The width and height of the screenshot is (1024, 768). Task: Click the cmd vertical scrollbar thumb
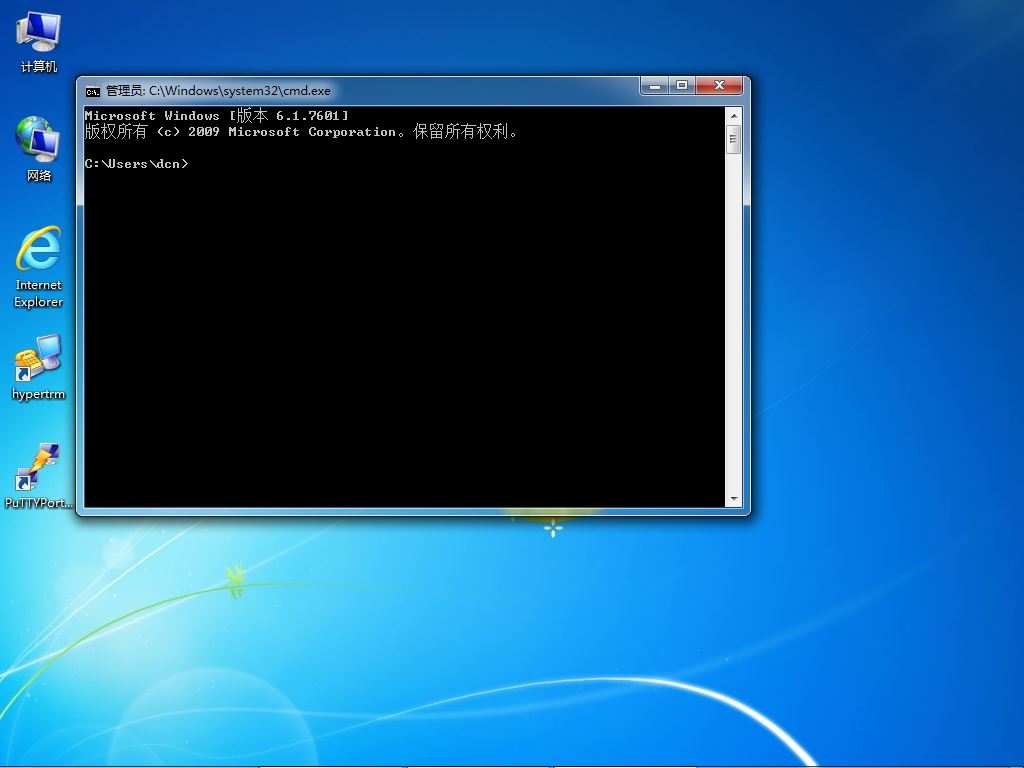click(x=733, y=139)
